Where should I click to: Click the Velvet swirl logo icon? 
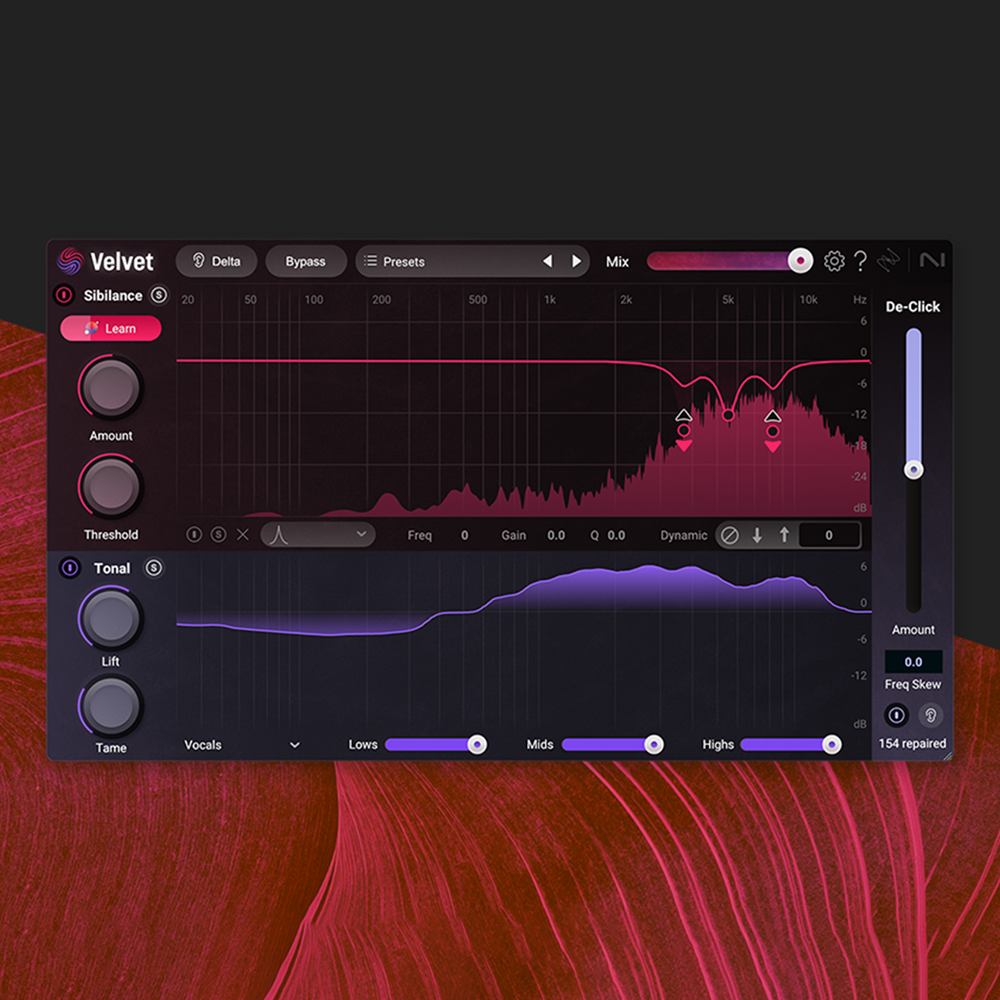point(70,261)
